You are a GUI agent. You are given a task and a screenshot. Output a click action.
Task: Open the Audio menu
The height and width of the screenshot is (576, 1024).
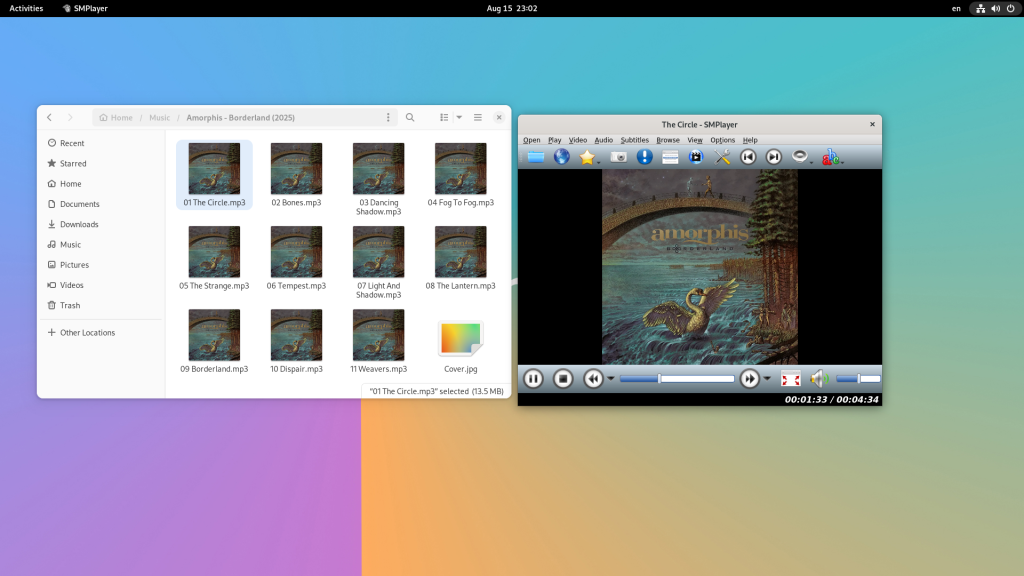[x=603, y=140]
